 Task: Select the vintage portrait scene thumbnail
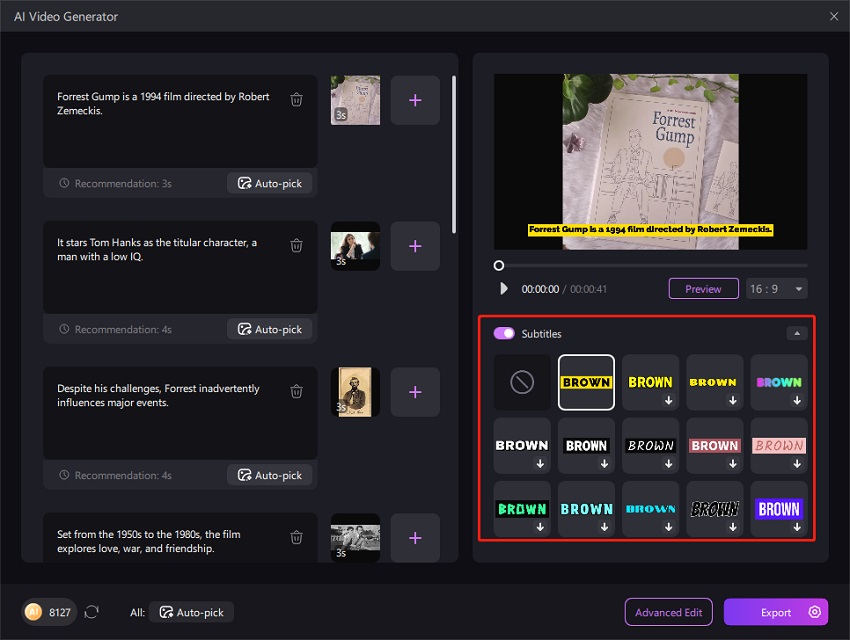[356, 392]
